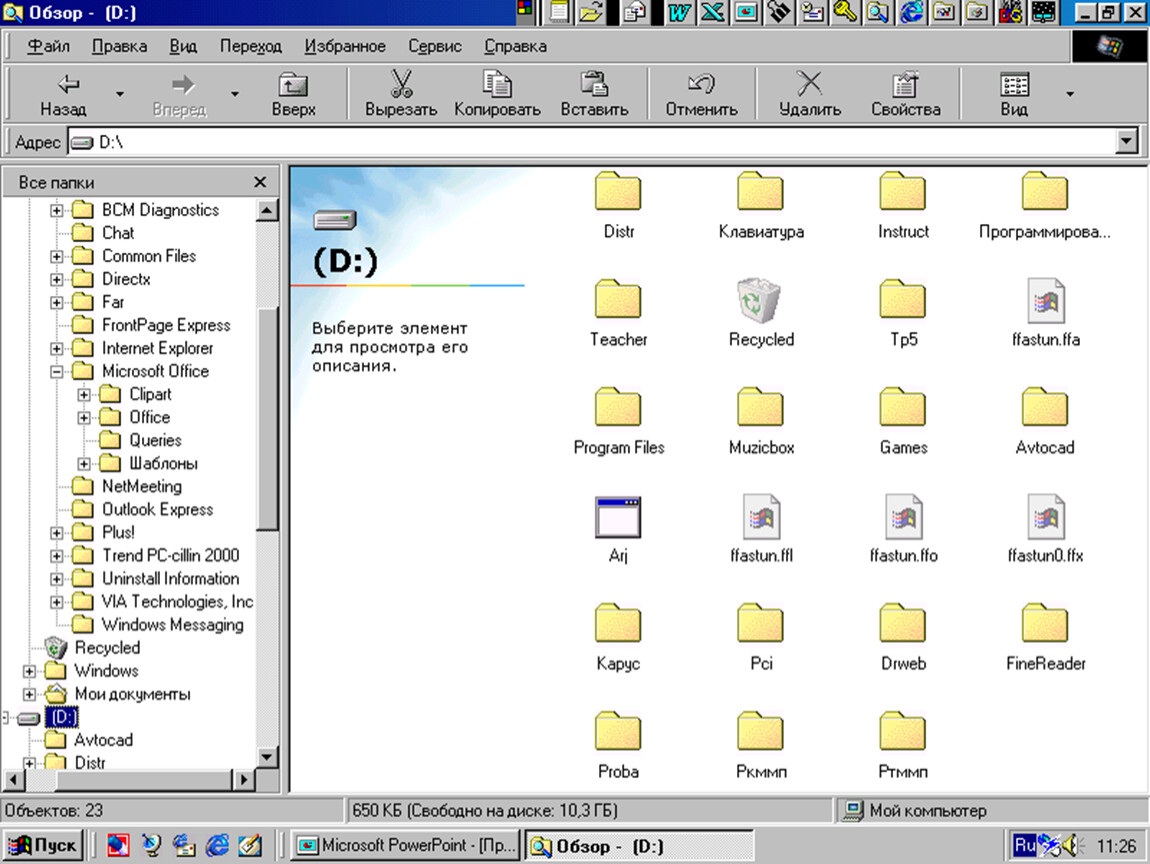Open the Правка menu

coord(120,46)
